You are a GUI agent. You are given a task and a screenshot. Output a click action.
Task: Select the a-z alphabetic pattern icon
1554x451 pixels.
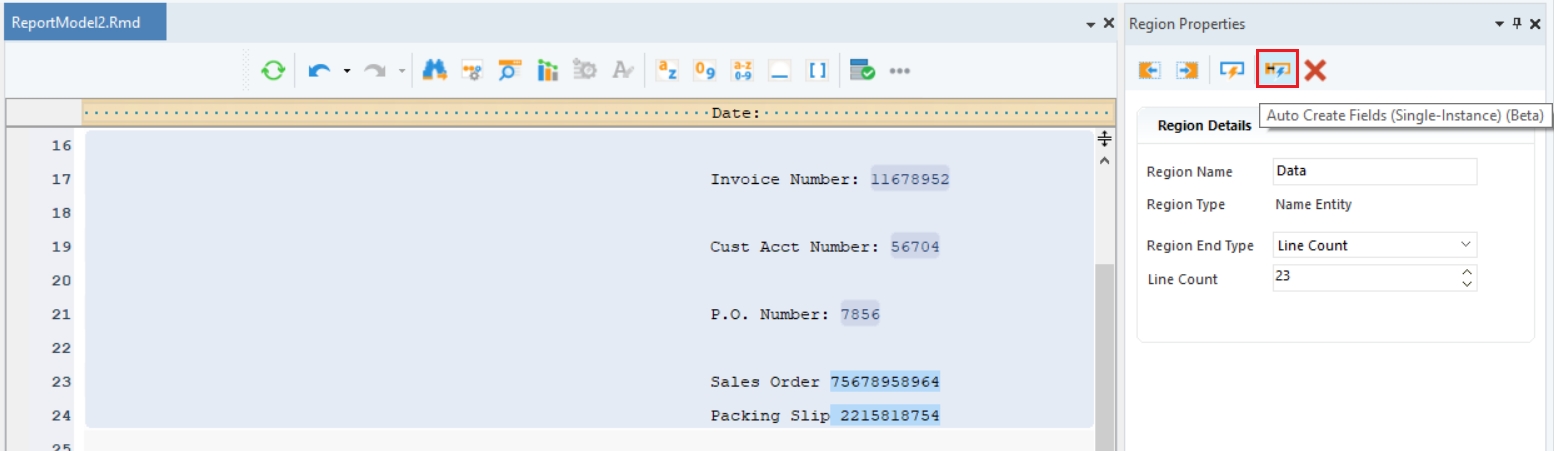(667, 71)
